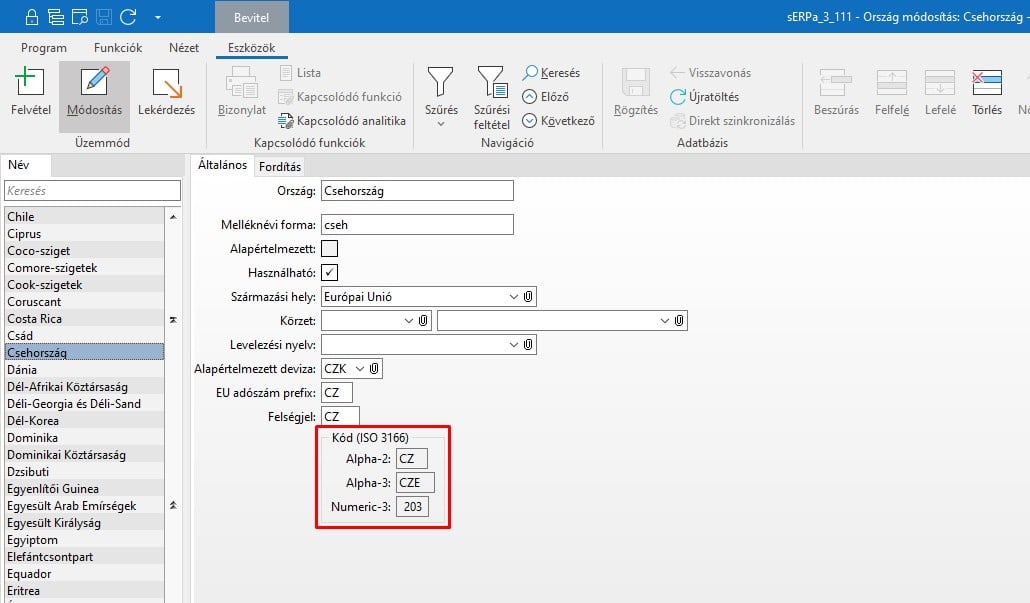The width and height of the screenshot is (1030, 603).
Task: Expand the Alapértelmezett deviza CZK dropdown
Action: (x=360, y=369)
